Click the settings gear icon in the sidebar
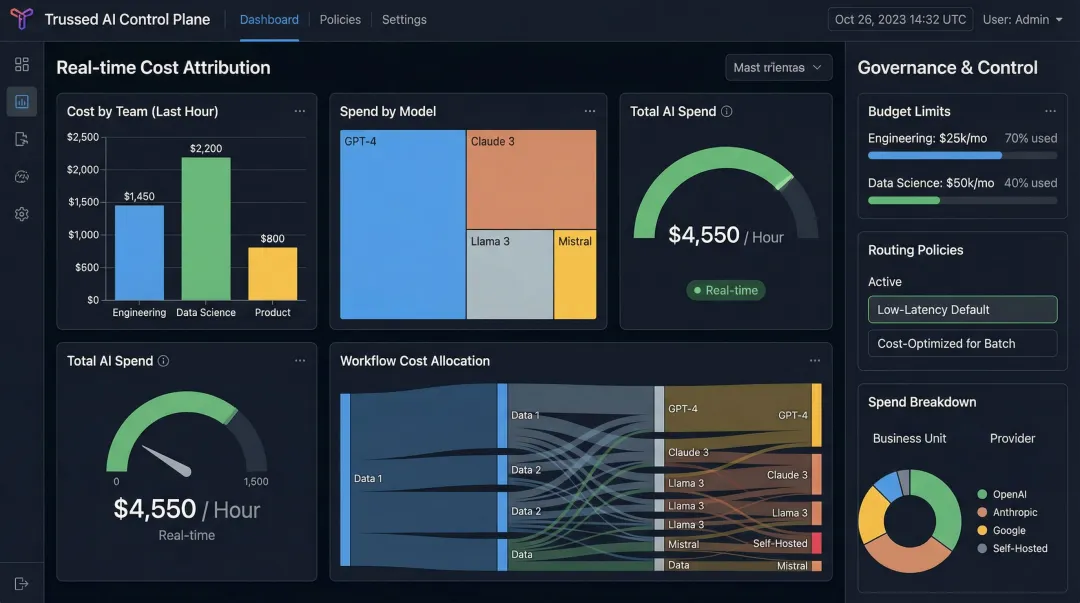1080x603 pixels. [x=22, y=214]
